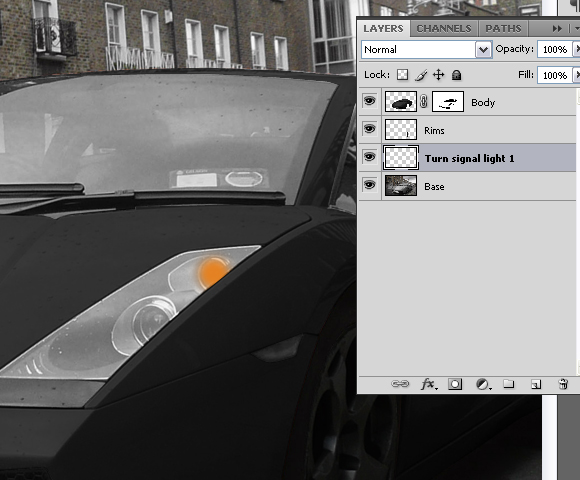Click the create new layer icon

536,384
